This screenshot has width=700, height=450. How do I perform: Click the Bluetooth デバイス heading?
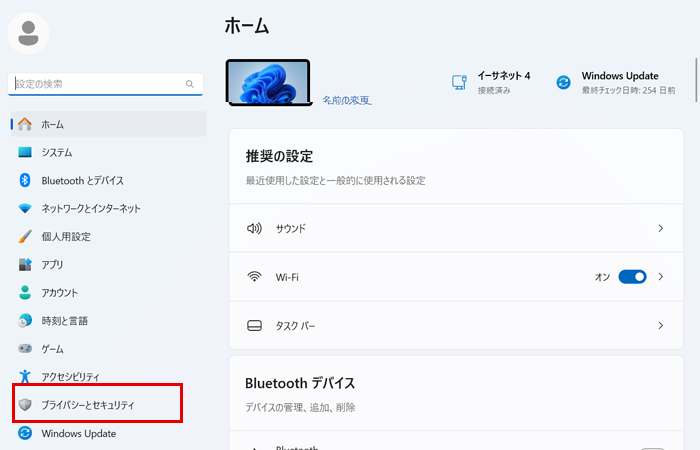(x=300, y=383)
